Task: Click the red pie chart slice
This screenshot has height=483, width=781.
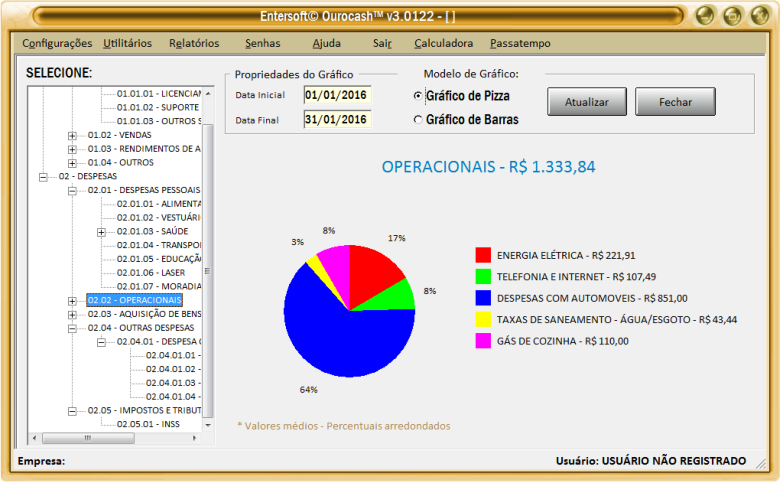Action: tap(371, 274)
